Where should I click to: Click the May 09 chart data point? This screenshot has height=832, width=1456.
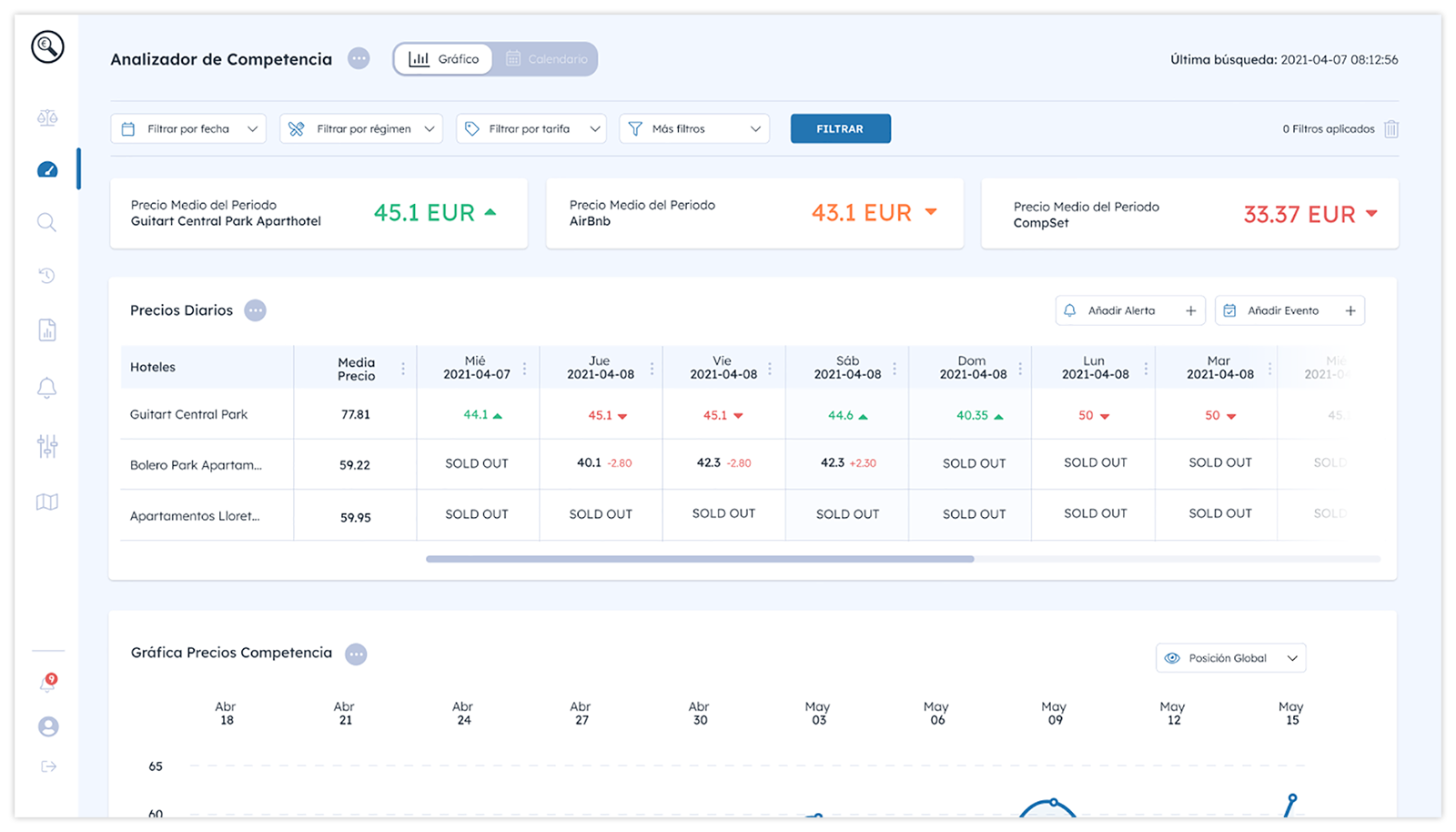click(1053, 803)
